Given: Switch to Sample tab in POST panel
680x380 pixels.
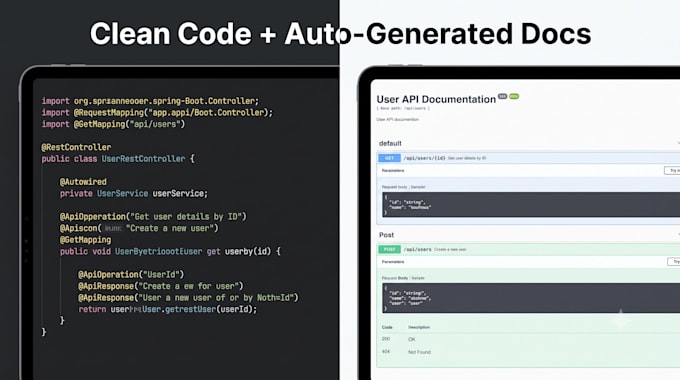Looking at the screenshot, I should tap(418, 278).
